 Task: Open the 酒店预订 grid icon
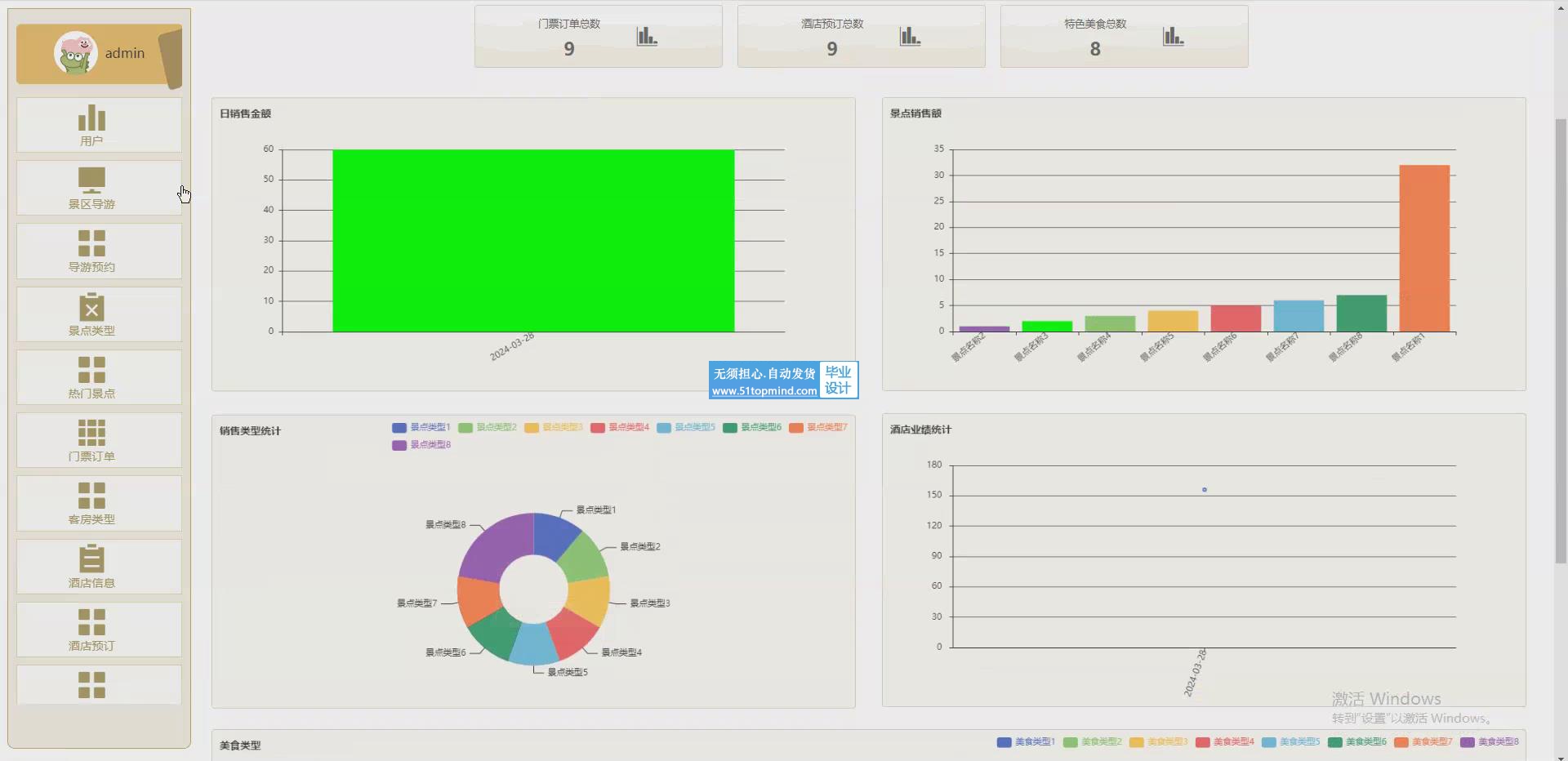point(91,622)
